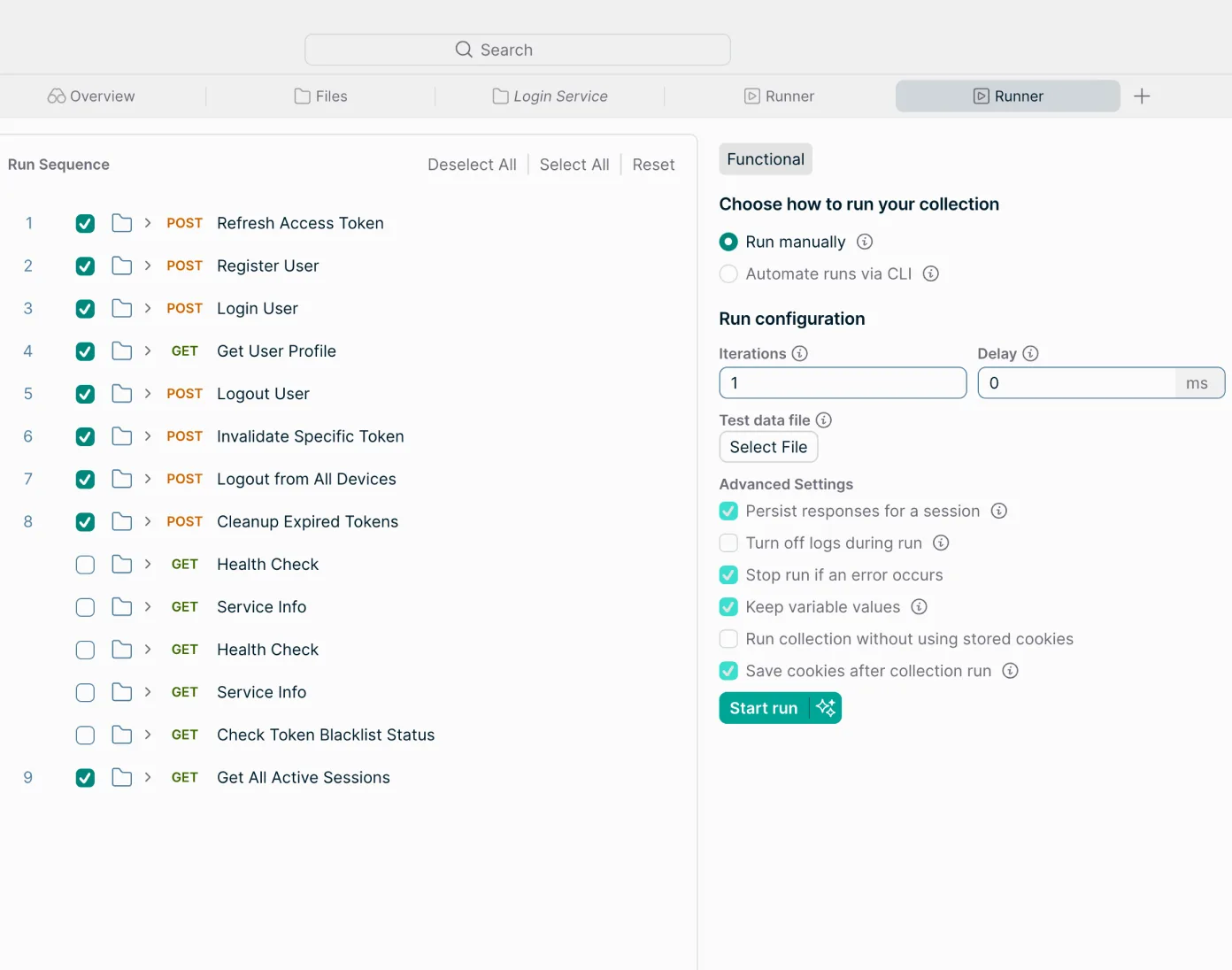Expand the Get User Profile row chevron
The width and height of the screenshot is (1232, 970).
148,350
